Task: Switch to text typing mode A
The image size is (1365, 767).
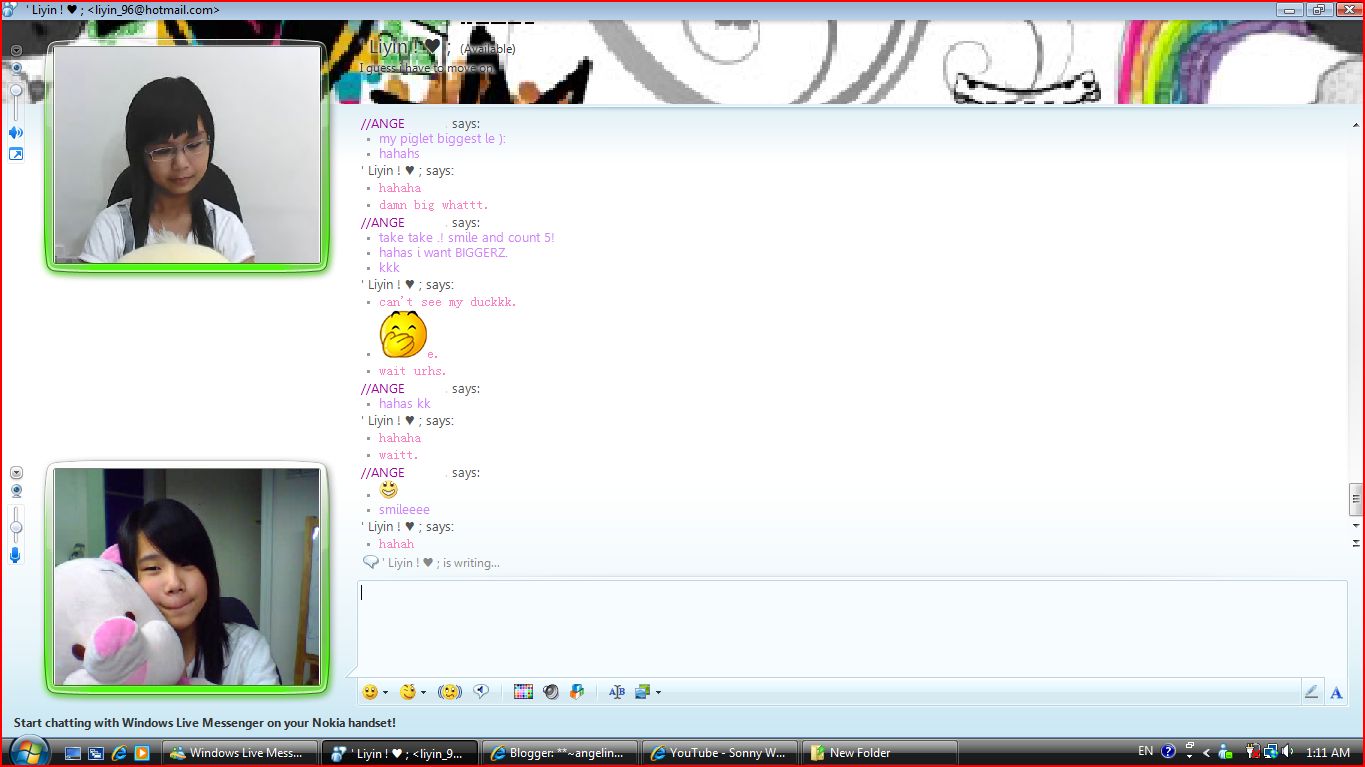Action: (1336, 691)
